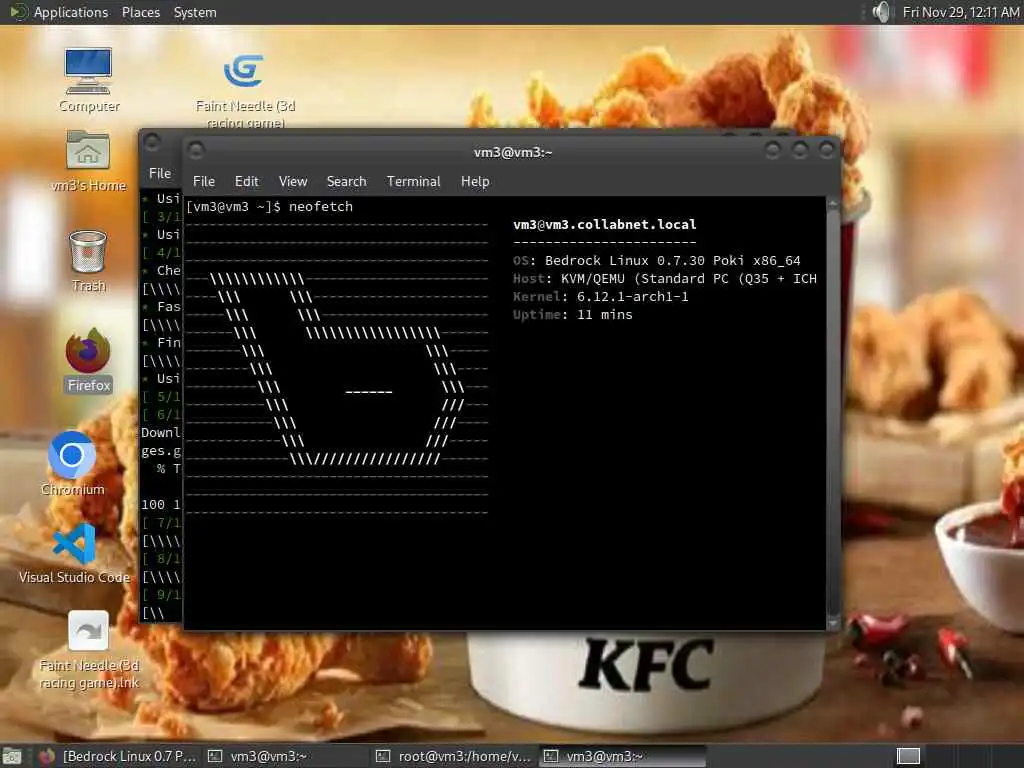Launch Chromium from the desktop
Screen dimensions: 1024x768
[x=72, y=463]
